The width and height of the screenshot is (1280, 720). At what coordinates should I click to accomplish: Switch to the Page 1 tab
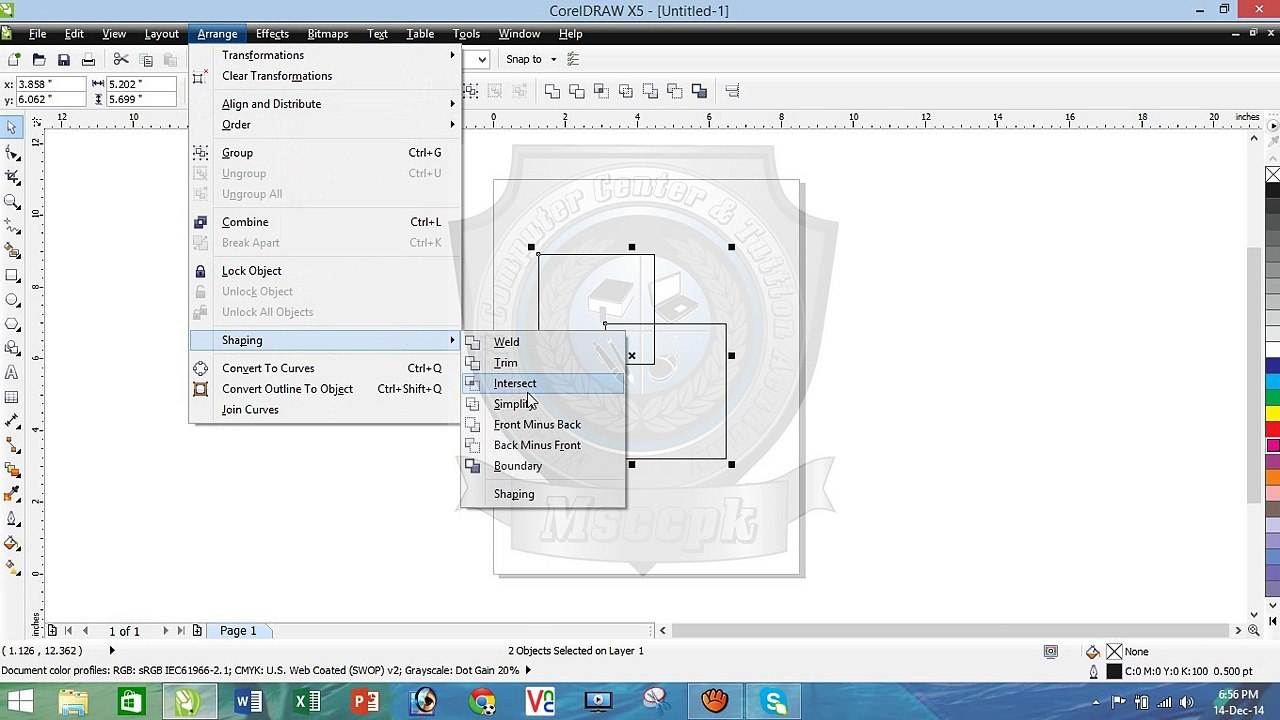point(238,631)
